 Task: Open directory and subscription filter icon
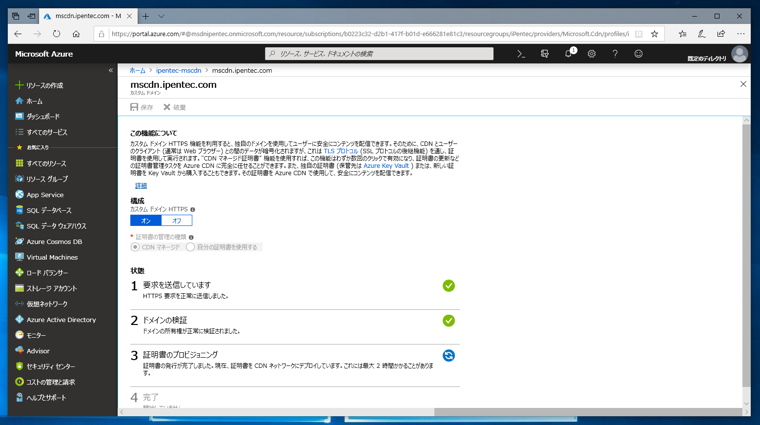pyautogui.click(x=545, y=54)
